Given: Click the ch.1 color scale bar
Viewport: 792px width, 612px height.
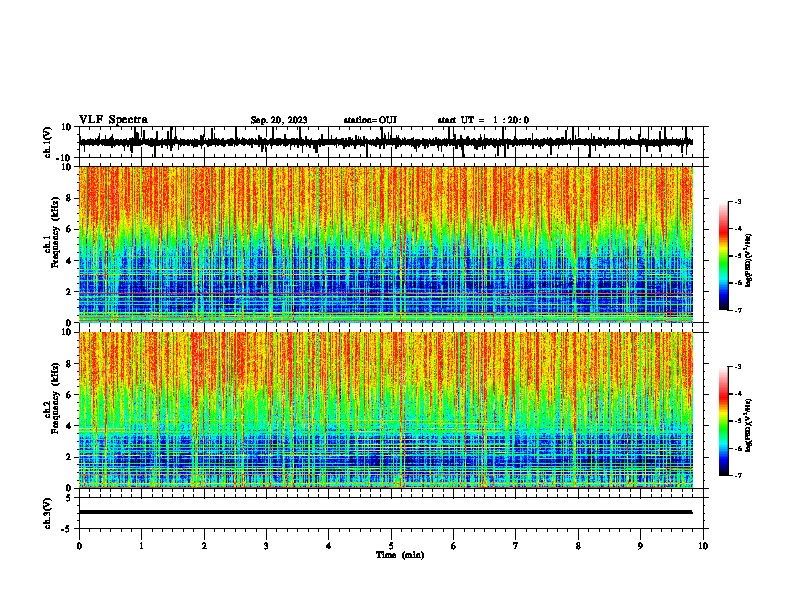Looking at the screenshot, I should (723, 256).
